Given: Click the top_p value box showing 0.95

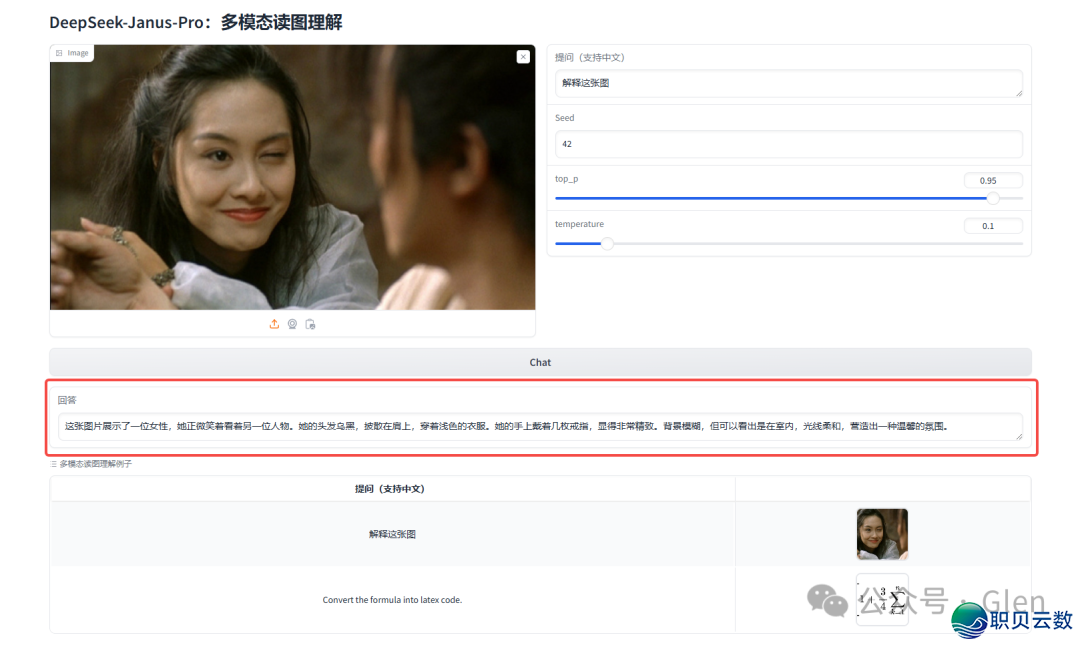Looking at the screenshot, I should coord(993,181).
